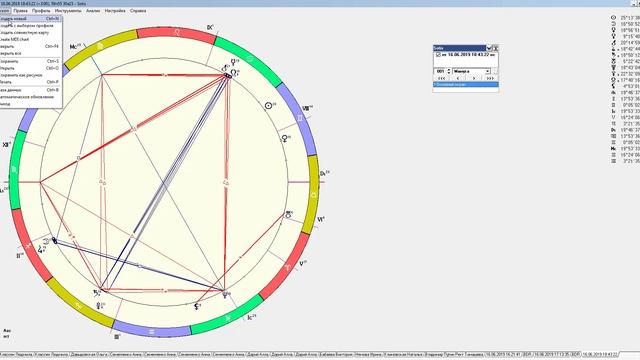The height and width of the screenshot is (360, 640).
Task: Open the Инструменты menu
Action: [x=68, y=11]
